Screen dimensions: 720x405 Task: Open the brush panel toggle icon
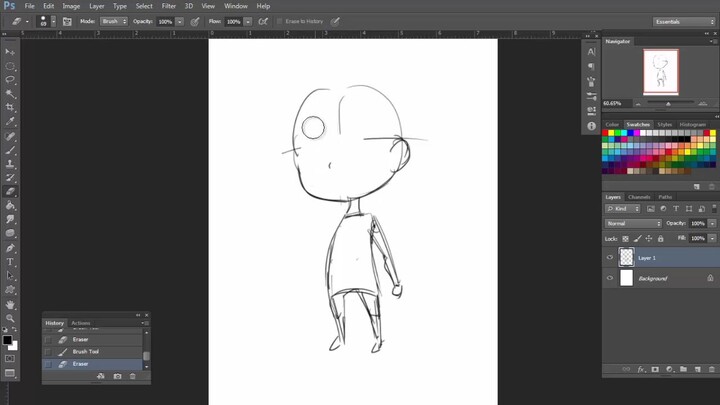click(67, 22)
